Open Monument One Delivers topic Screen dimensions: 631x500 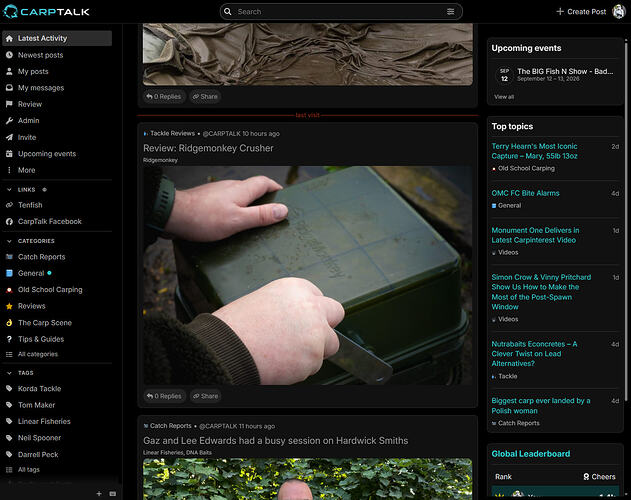point(535,235)
